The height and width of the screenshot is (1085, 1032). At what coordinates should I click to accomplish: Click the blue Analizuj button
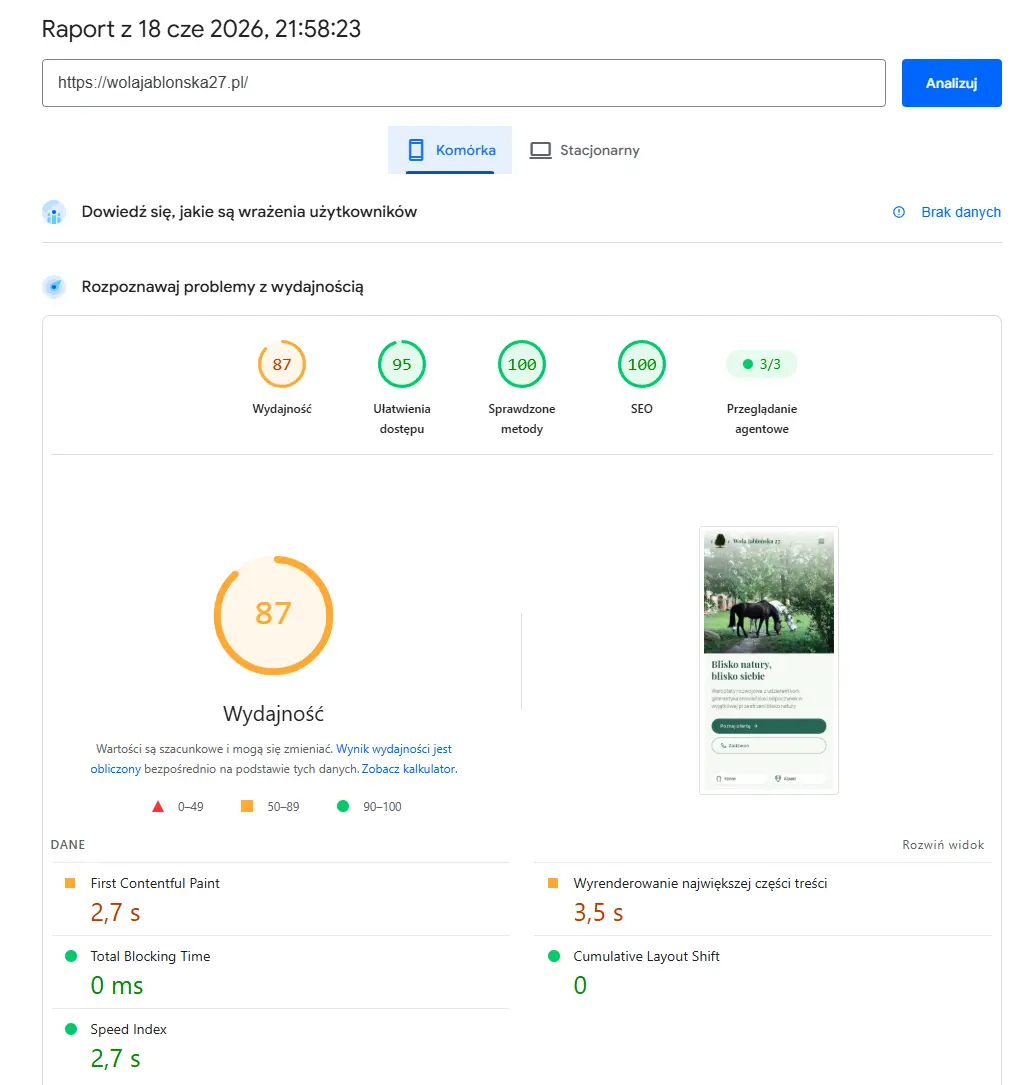click(951, 83)
